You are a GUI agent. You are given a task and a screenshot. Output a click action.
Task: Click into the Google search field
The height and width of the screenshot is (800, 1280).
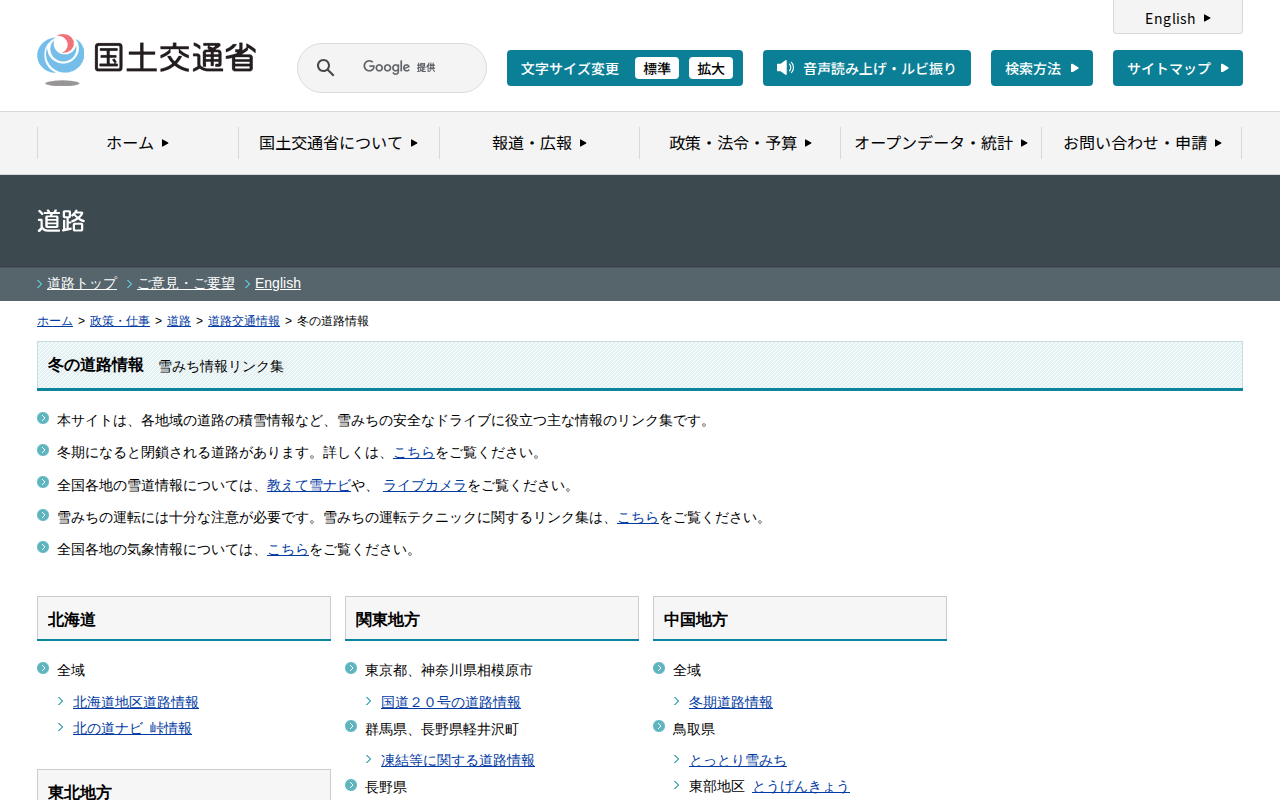(x=410, y=68)
